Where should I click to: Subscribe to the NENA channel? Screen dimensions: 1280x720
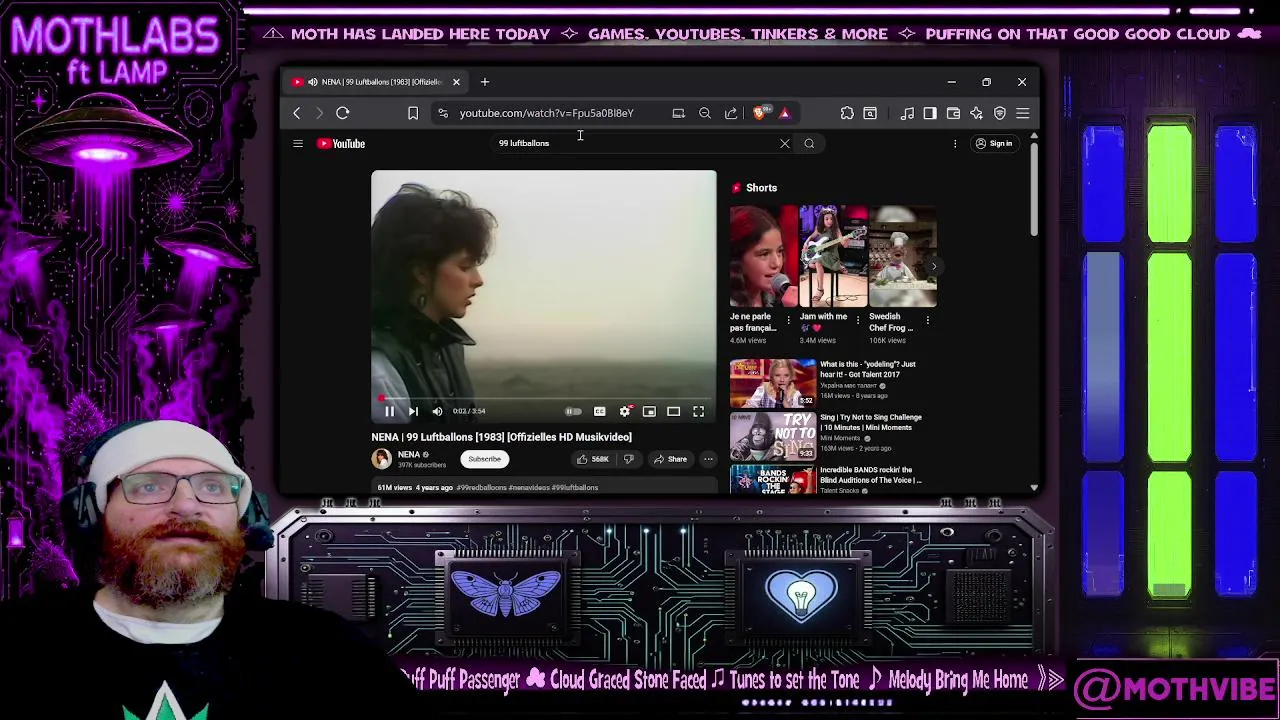(484, 459)
